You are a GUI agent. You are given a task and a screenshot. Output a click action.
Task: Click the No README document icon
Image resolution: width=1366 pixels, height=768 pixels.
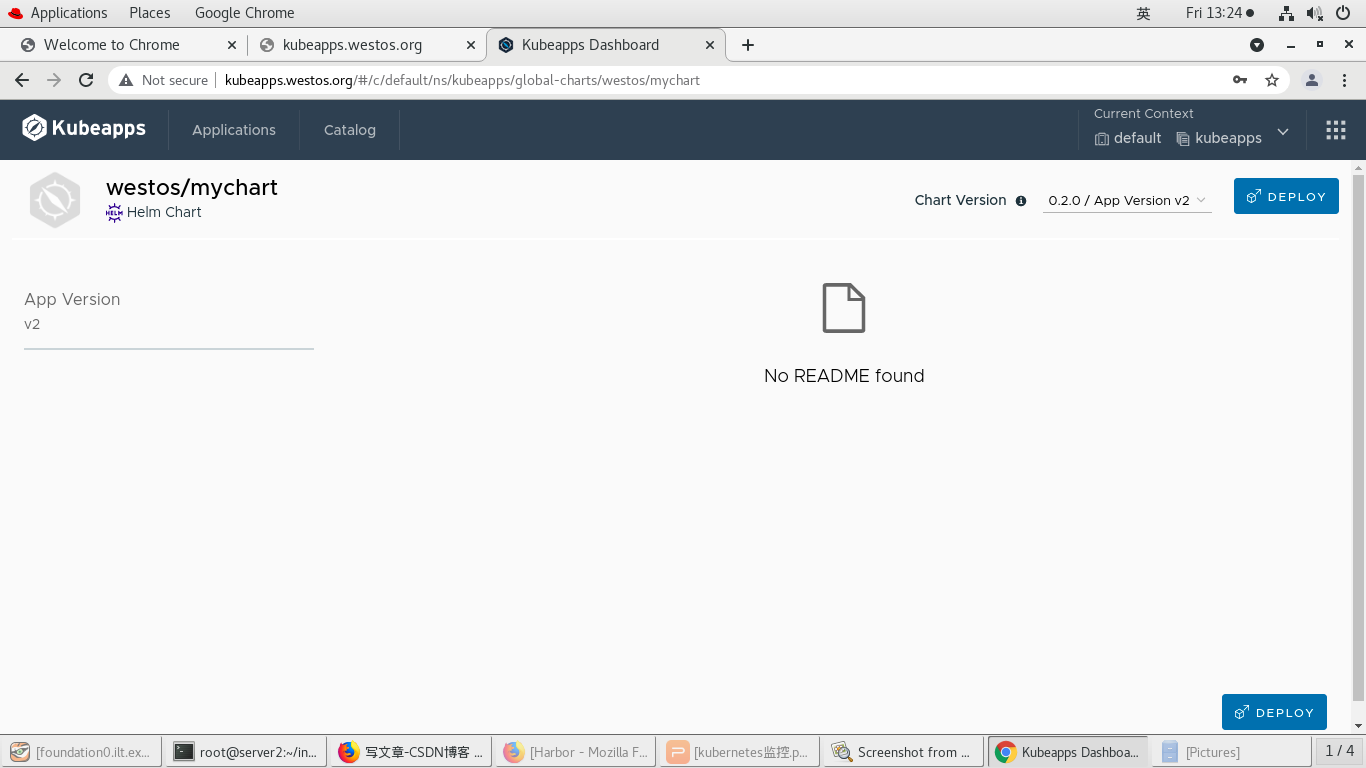844,308
